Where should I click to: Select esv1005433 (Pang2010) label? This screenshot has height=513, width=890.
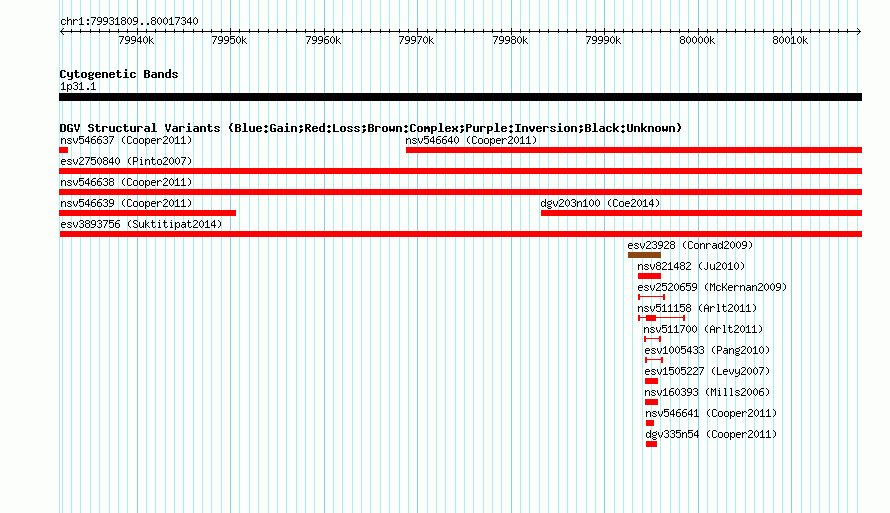pos(707,350)
